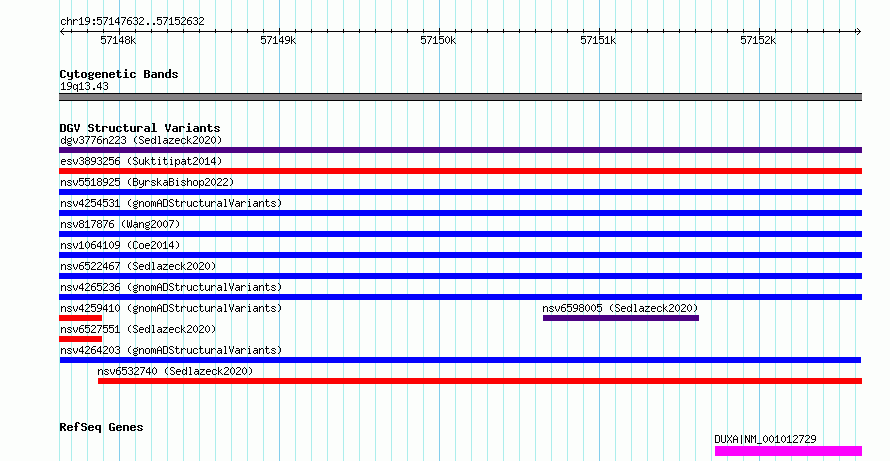Click the gray 19q13.43 cytogenetic band

point(460,97)
